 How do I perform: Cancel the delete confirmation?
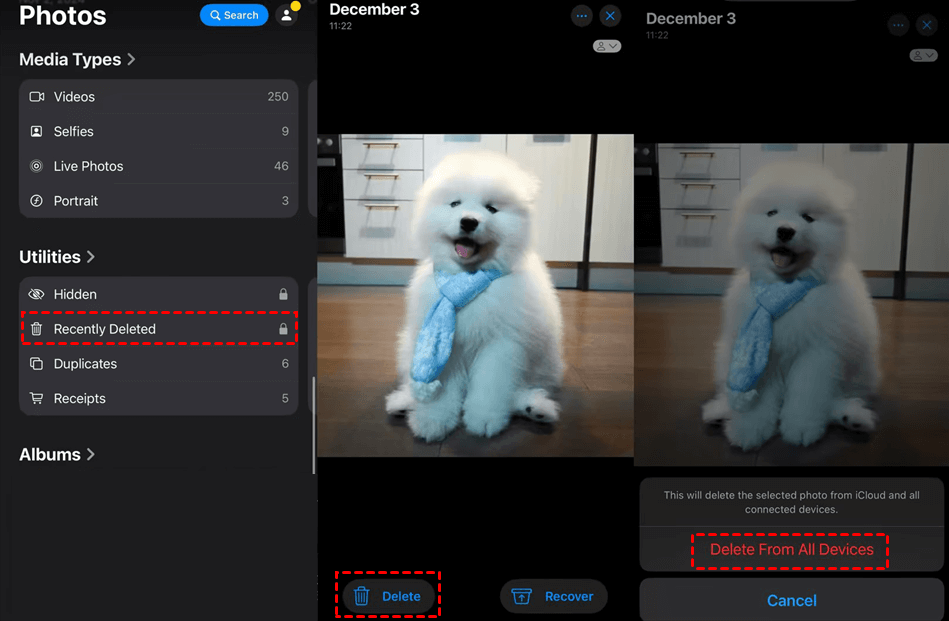tap(792, 600)
